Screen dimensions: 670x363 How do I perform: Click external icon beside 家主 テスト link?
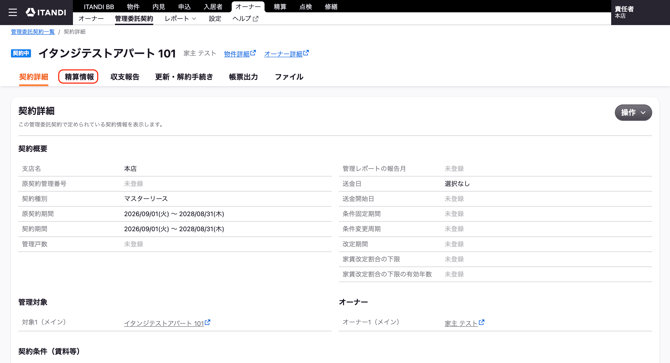pos(482,322)
